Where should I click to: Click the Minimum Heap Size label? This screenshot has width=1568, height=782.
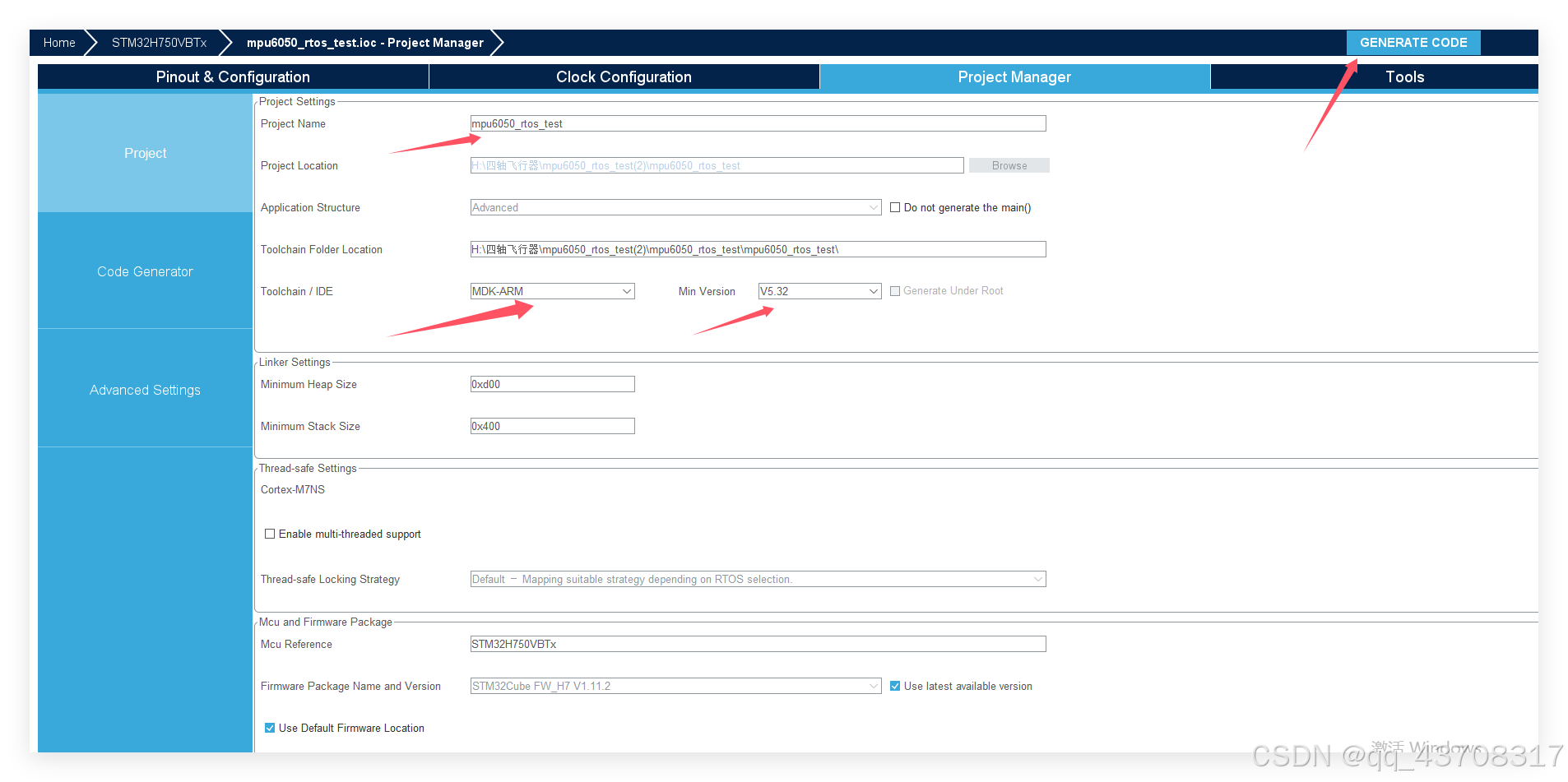click(308, 384)
